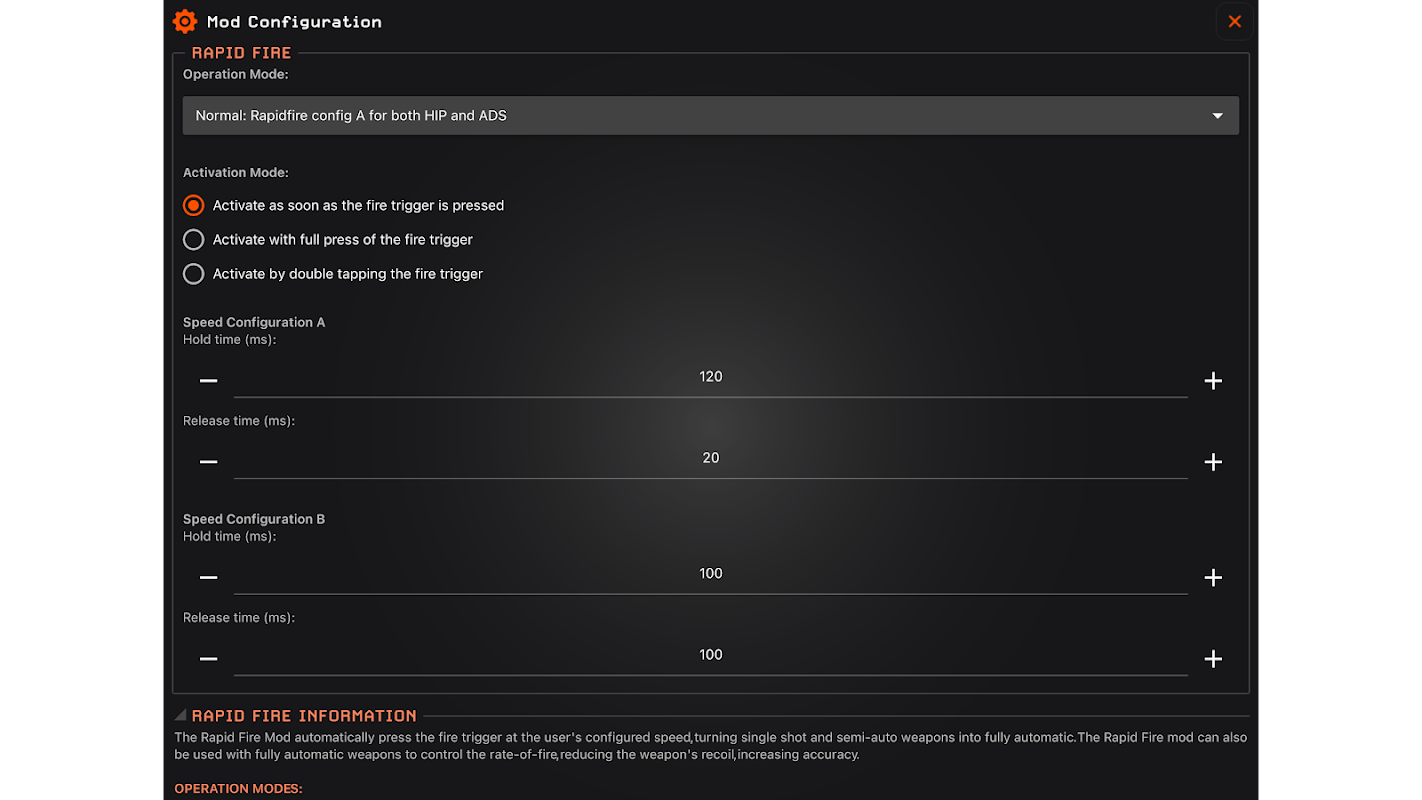Increase Config A hold time with plus
Viewport: 1422px width, 800px height.
click(1213, 381)
